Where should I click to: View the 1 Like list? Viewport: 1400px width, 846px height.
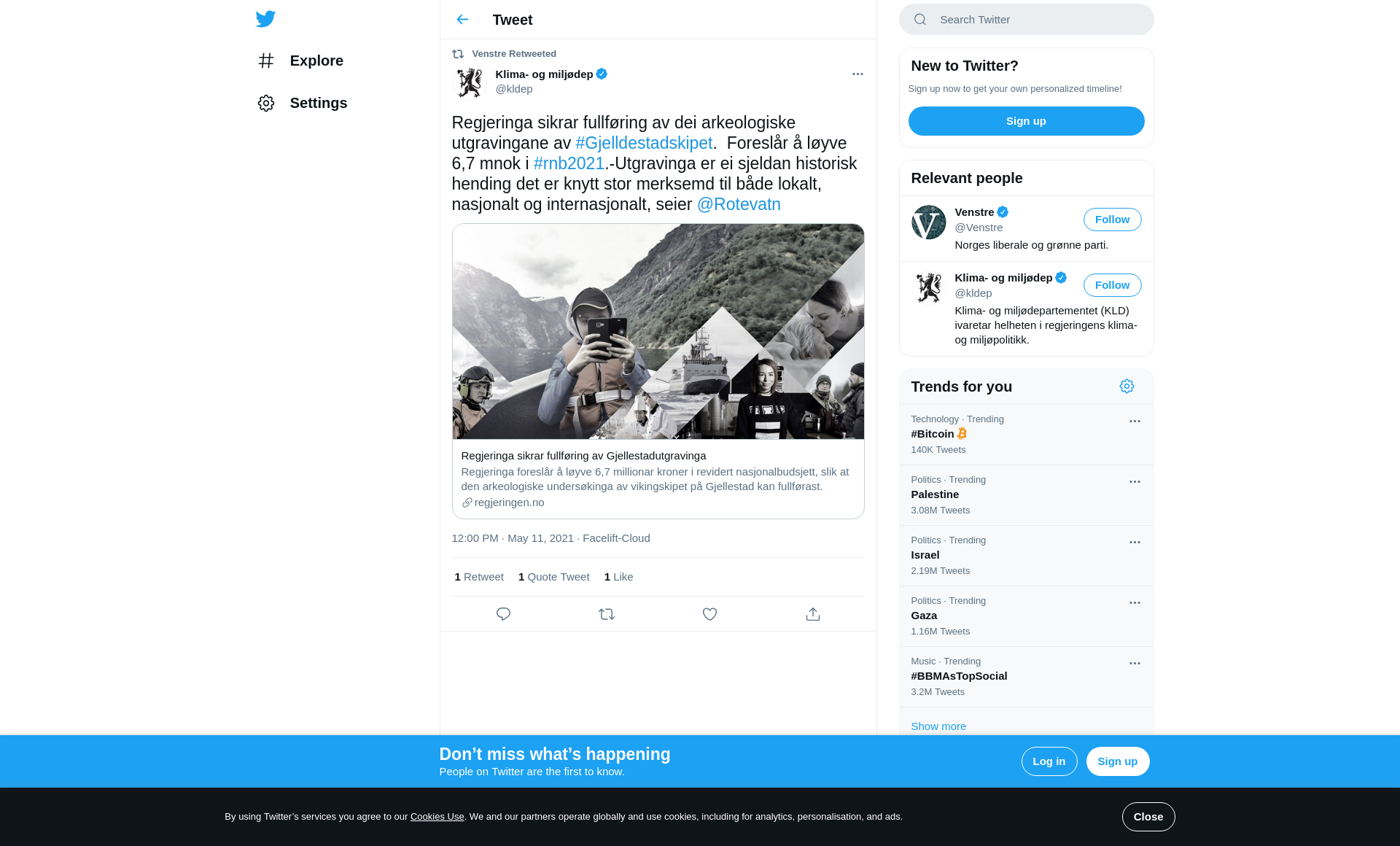coord(618,577)
